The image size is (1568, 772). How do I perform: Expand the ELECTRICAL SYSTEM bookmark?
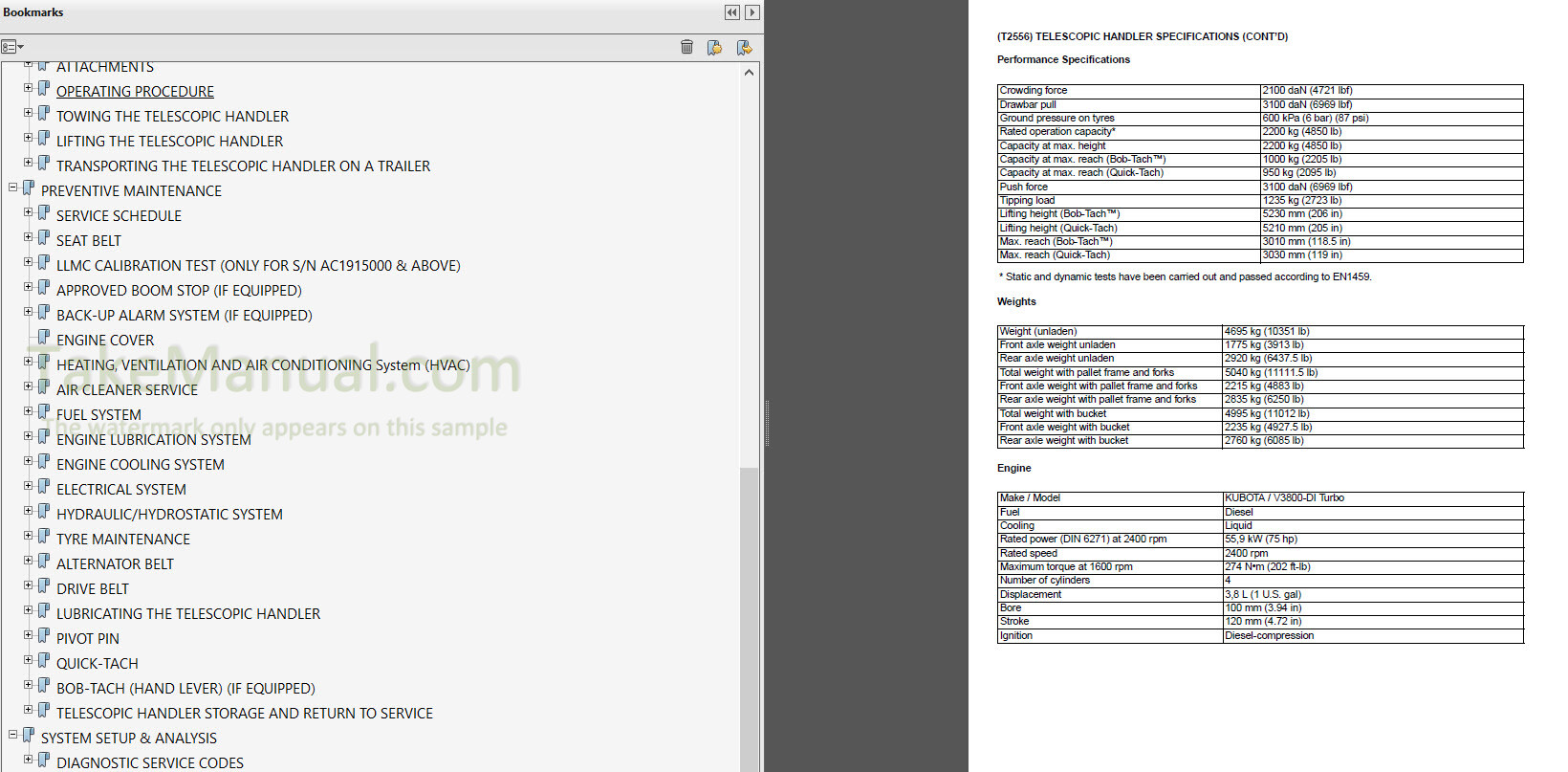click(x=29, y=486)
